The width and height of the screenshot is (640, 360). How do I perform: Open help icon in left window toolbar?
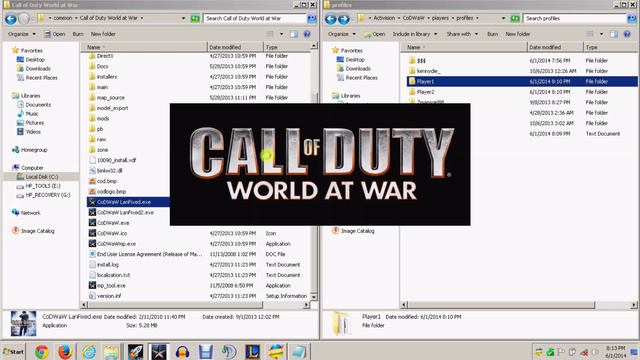coord(307,34)
